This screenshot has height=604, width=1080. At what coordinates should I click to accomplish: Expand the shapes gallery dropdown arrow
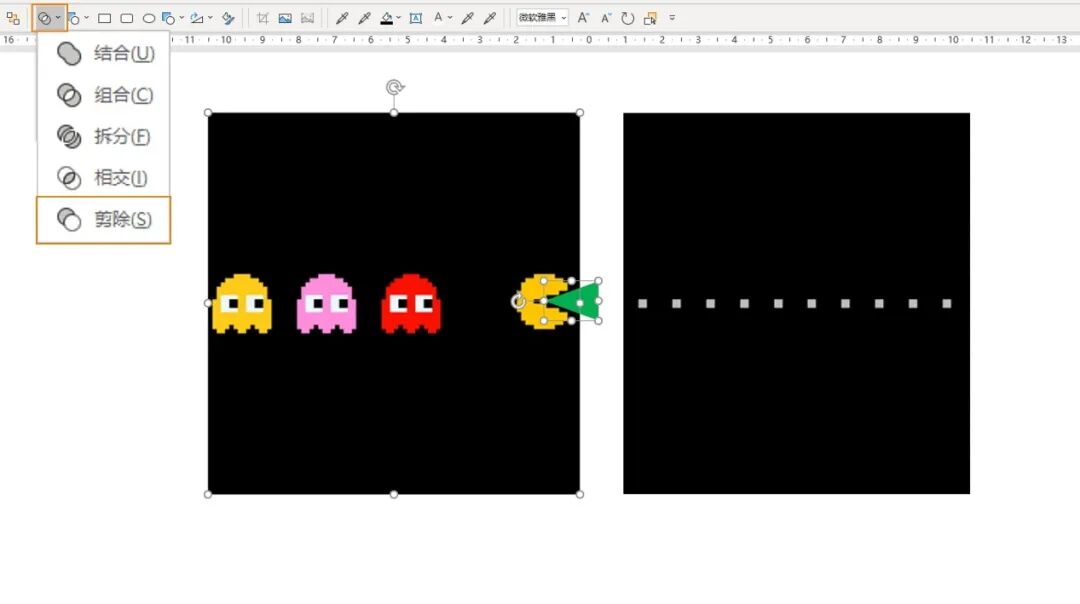click(86, 19)
